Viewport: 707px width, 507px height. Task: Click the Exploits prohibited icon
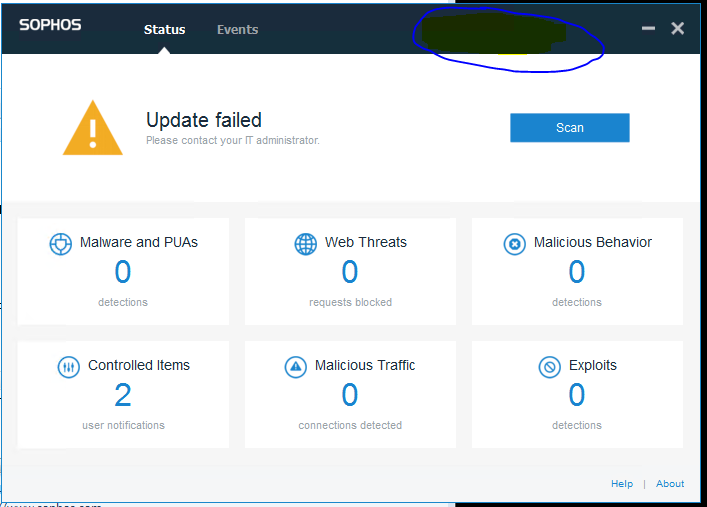click(x=550, y=367)
